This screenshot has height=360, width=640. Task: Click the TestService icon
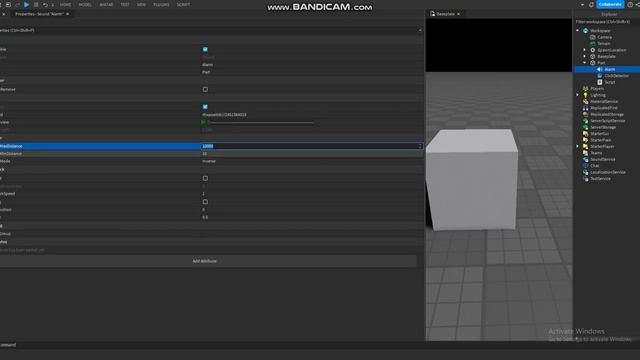pos(585,179)
